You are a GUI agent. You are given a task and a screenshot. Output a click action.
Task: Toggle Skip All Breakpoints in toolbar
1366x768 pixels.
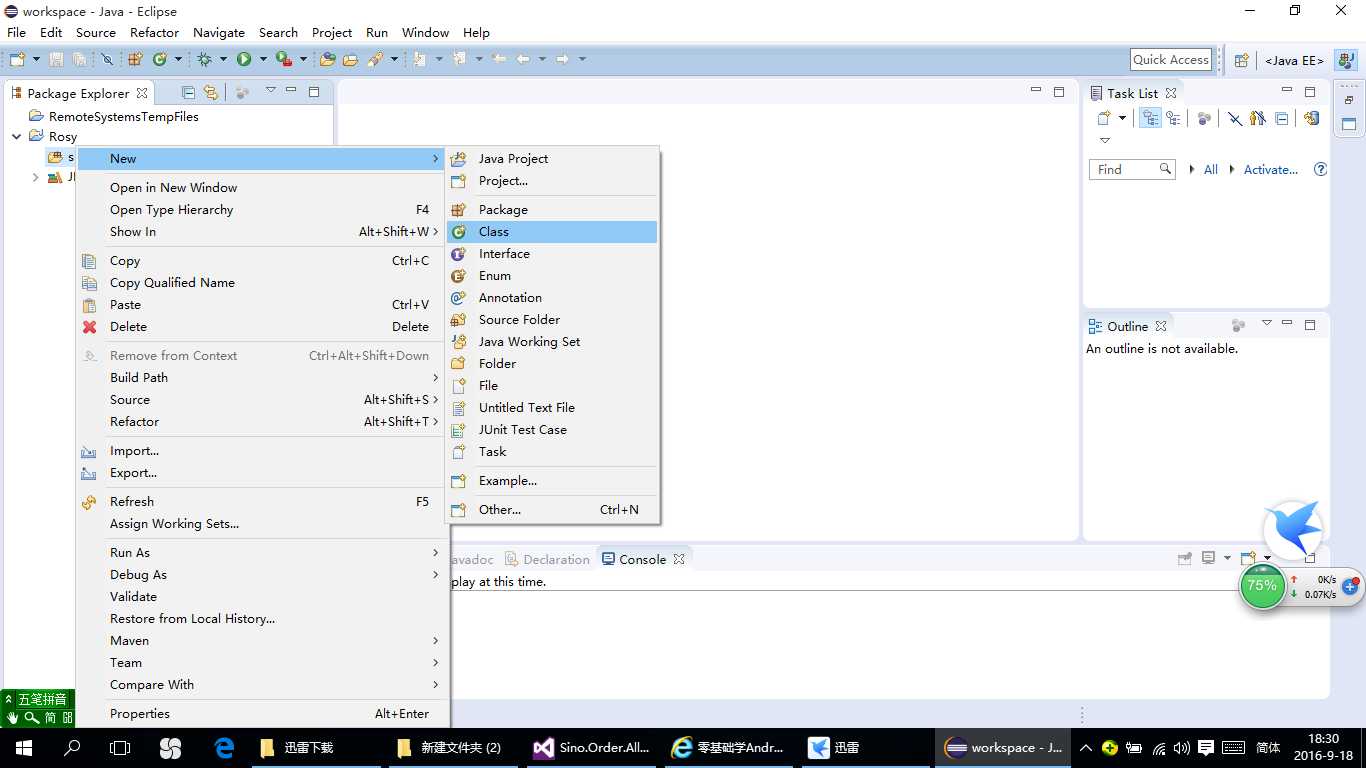pyautogui.click(x=107, y=59)
